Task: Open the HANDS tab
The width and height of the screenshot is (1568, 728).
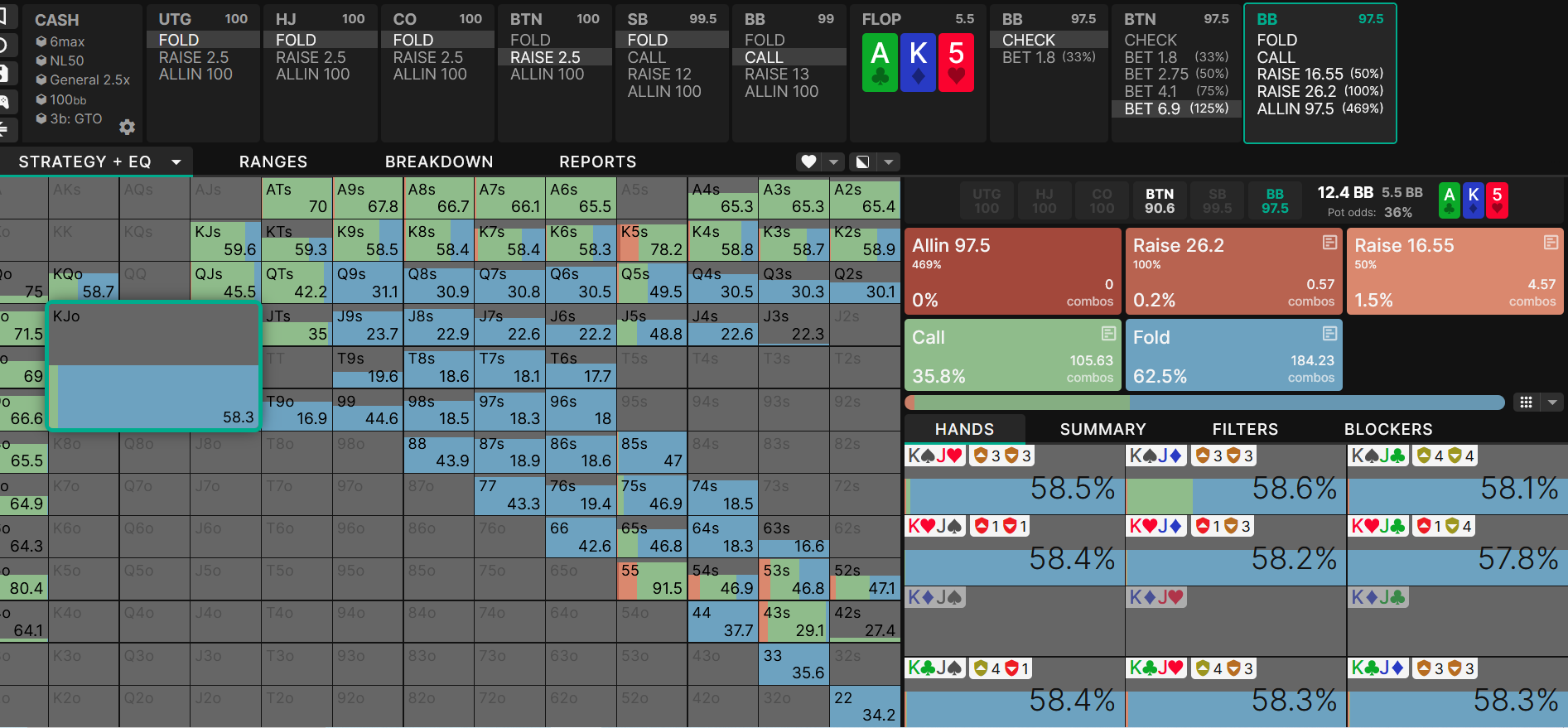Action: click(x=964, y=429)
